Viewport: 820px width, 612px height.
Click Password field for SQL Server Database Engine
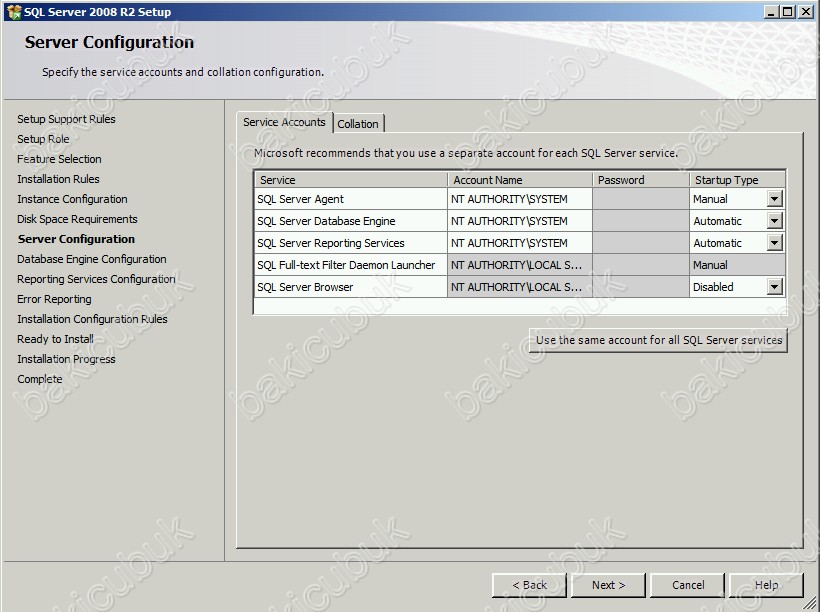click(x=641, y=221)
